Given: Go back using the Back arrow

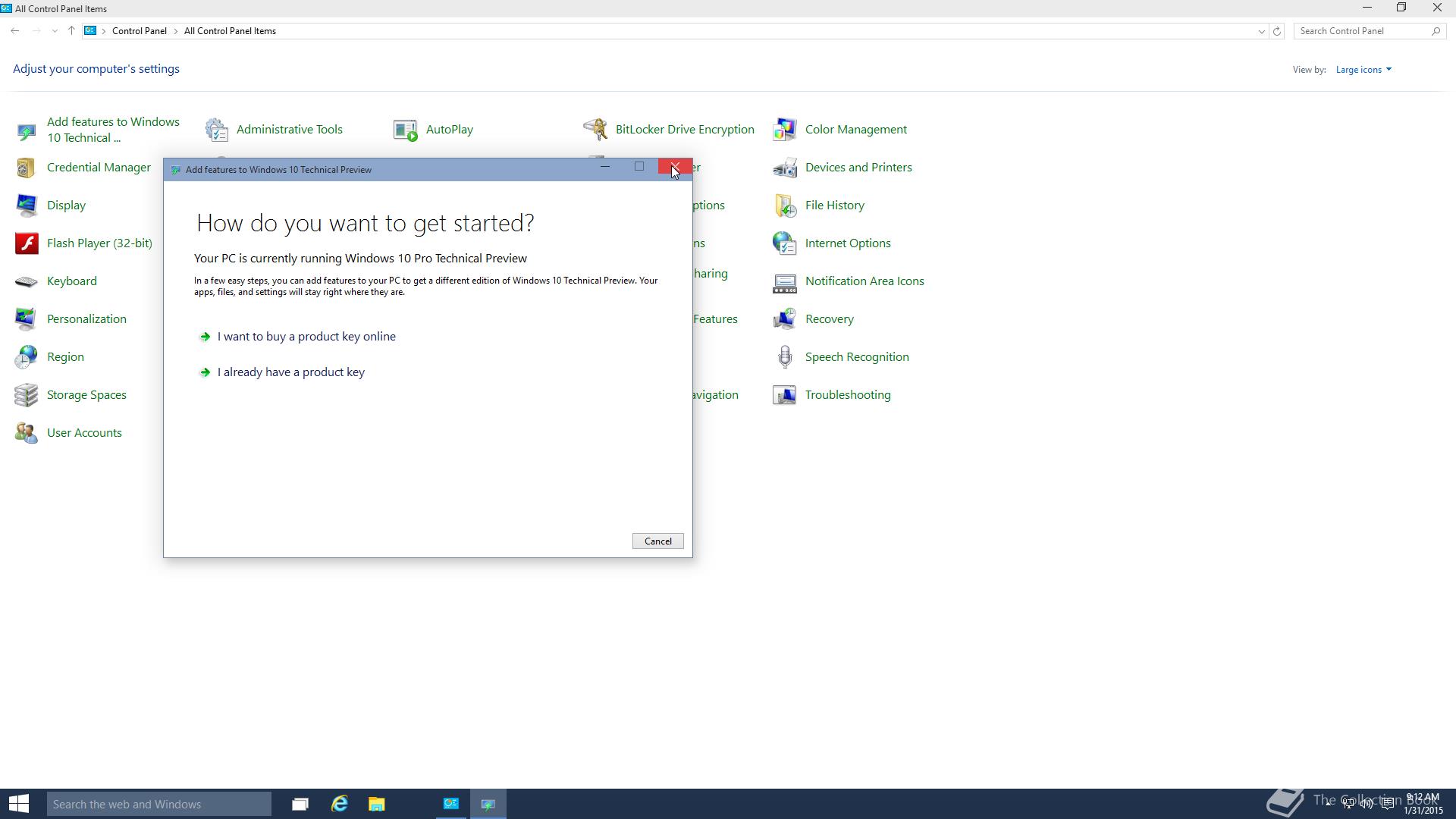Looking at the screenshot, I should pos(15,31).
